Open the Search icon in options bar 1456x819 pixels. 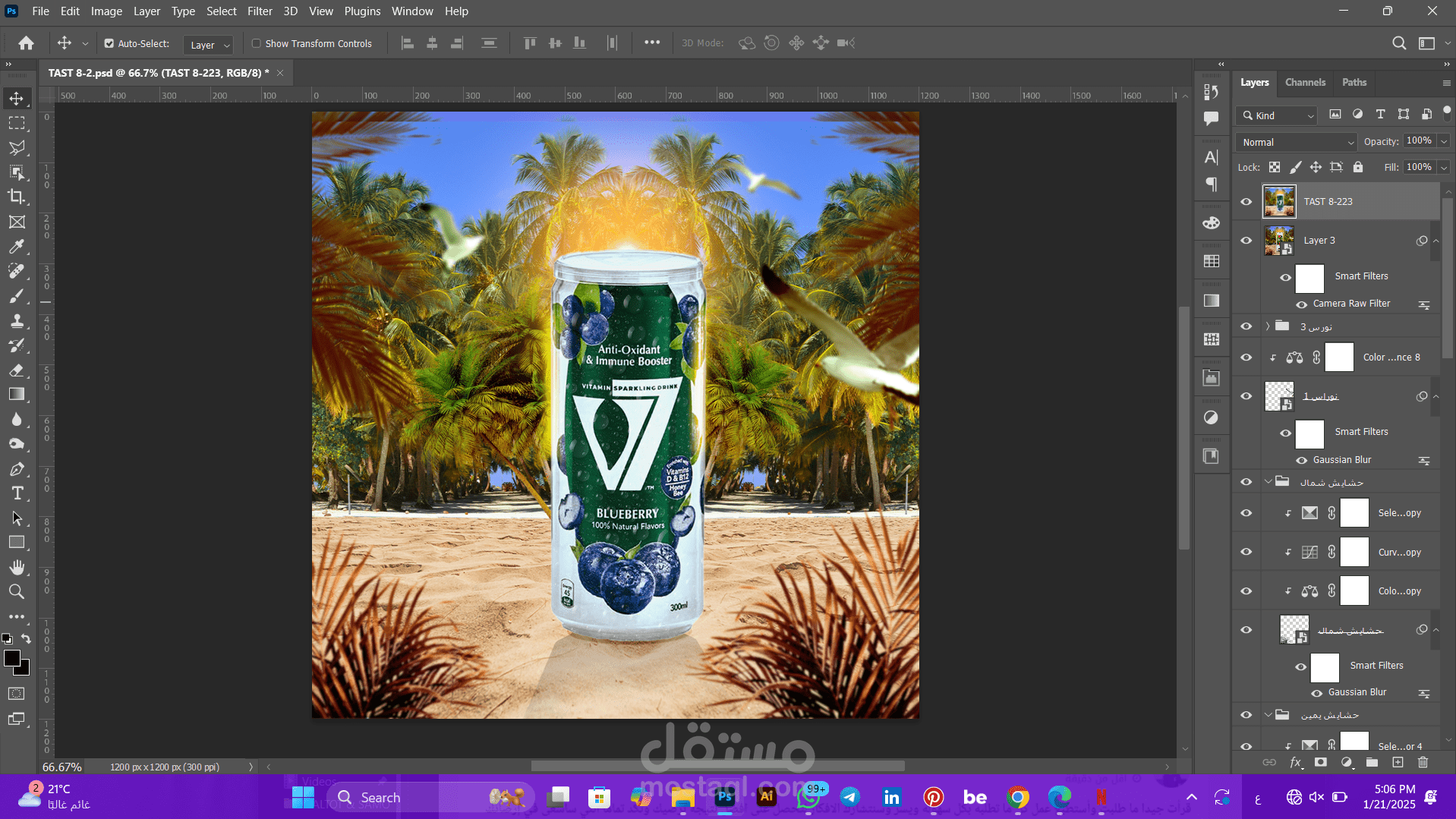click(1399, 43)
